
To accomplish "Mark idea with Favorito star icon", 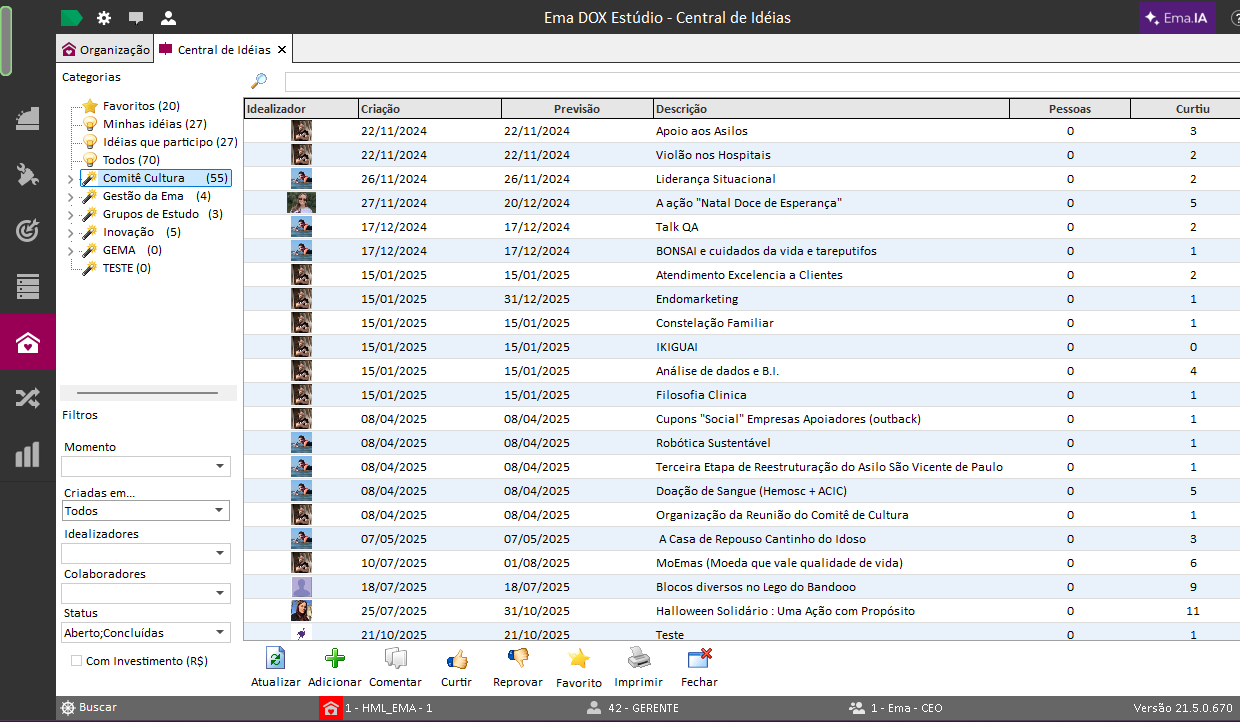I will tap(579, 659).
